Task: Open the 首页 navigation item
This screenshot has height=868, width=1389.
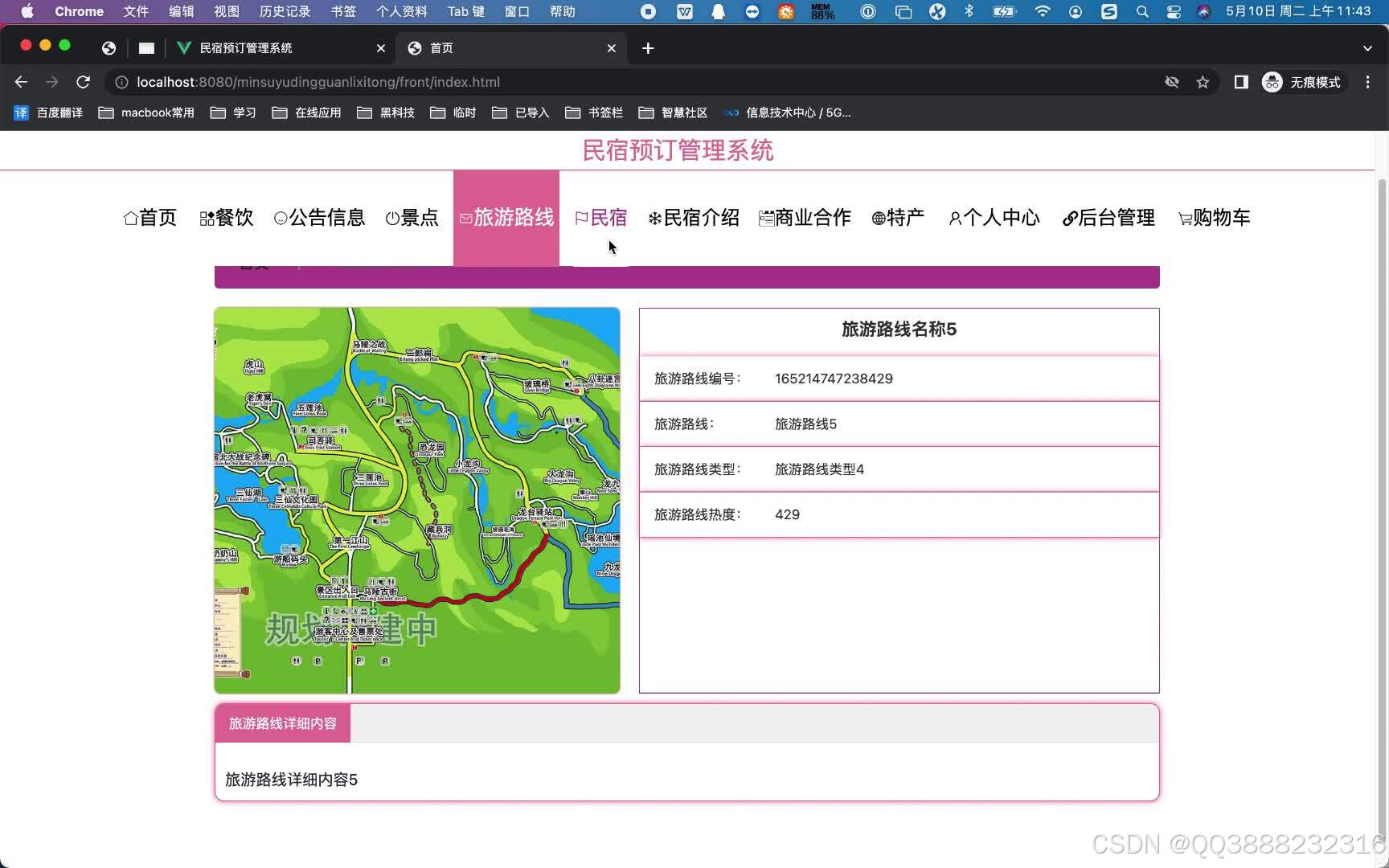Action: (150, 218)
